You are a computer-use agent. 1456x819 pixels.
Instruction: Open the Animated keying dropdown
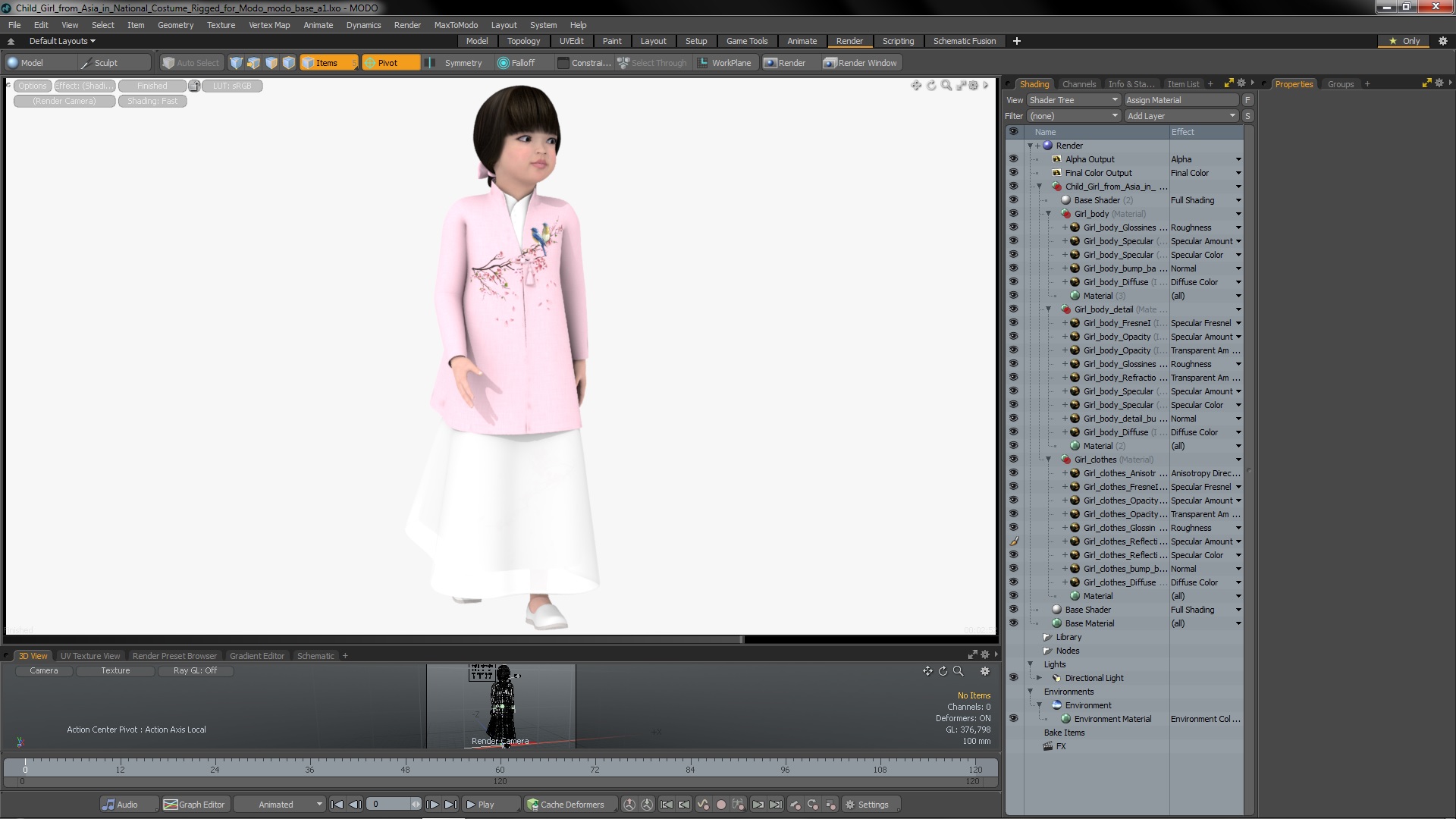tap(279, 805)
